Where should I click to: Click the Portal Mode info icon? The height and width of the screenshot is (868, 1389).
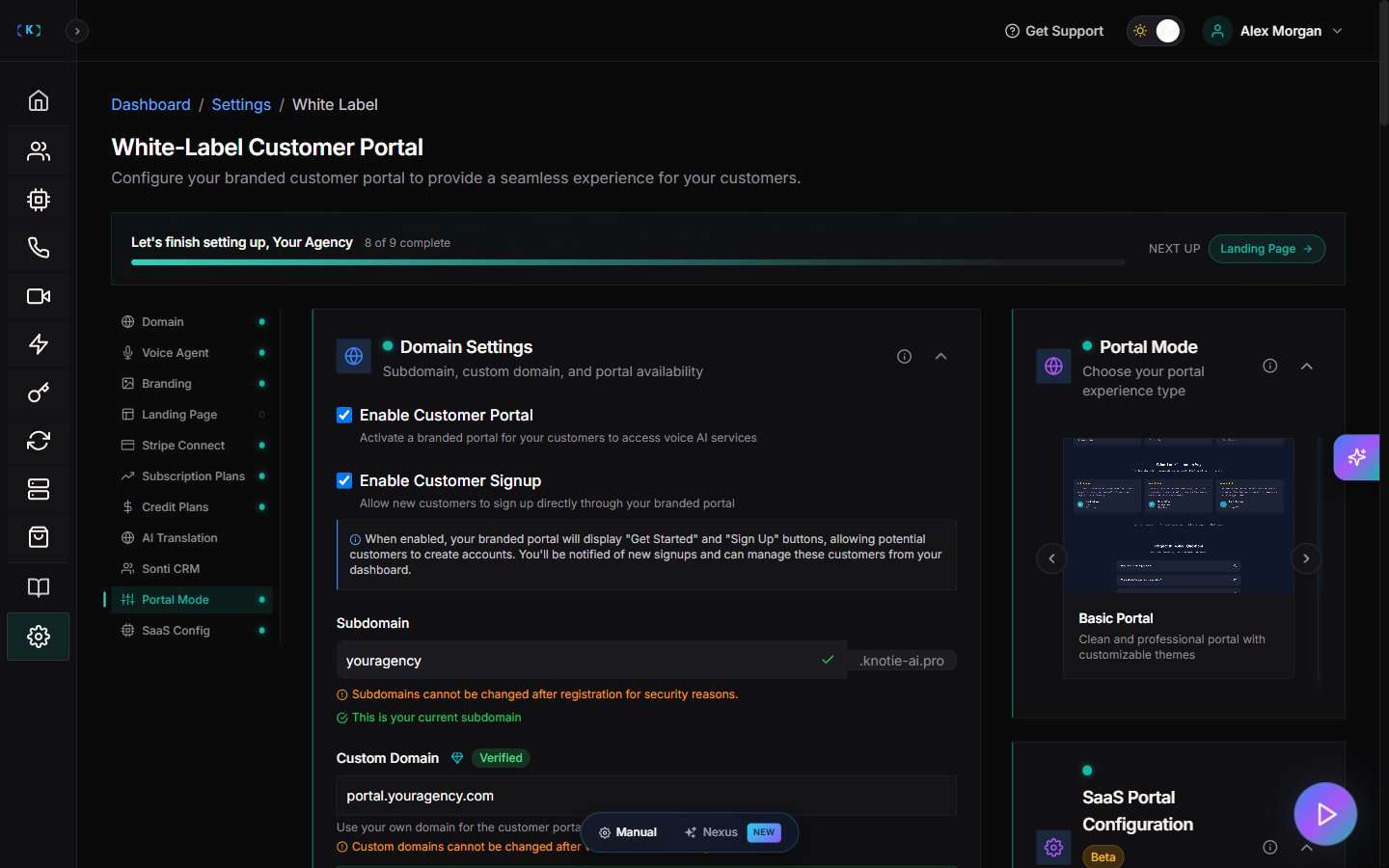coord(1270,366)
